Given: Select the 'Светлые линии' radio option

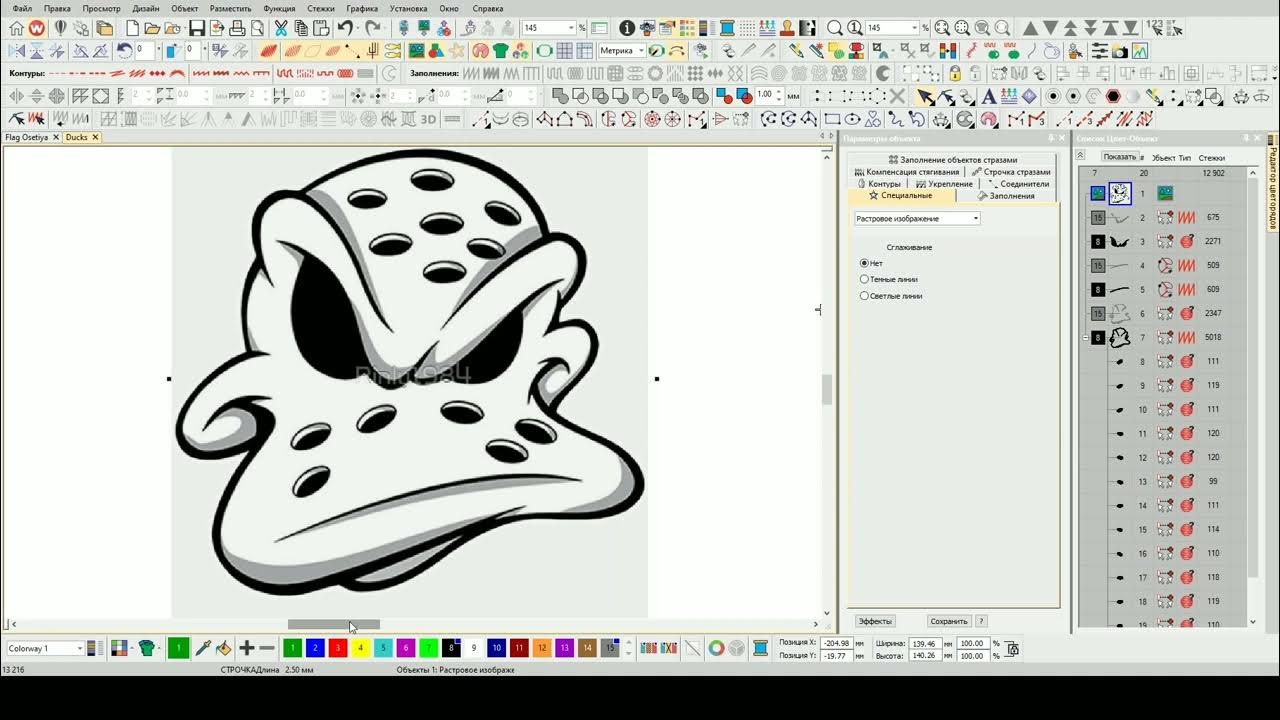Looking at the screenshot, I should [864, 296].
